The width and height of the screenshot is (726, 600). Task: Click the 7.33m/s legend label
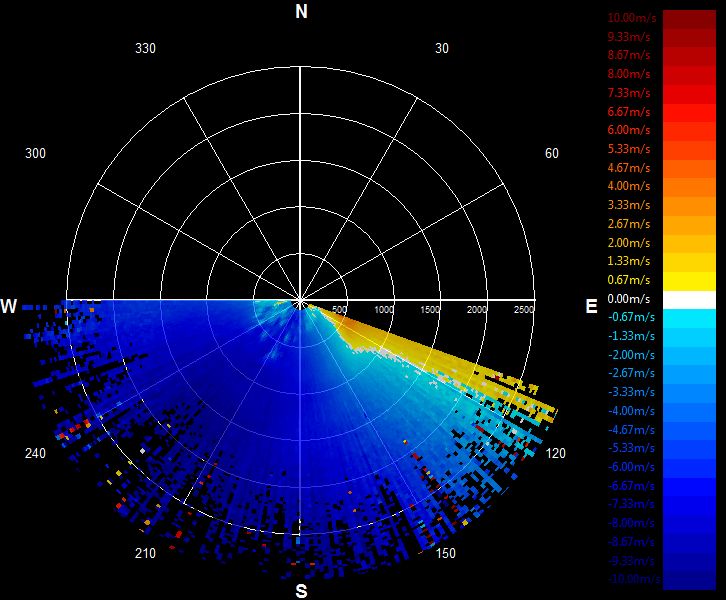[629, 93]
